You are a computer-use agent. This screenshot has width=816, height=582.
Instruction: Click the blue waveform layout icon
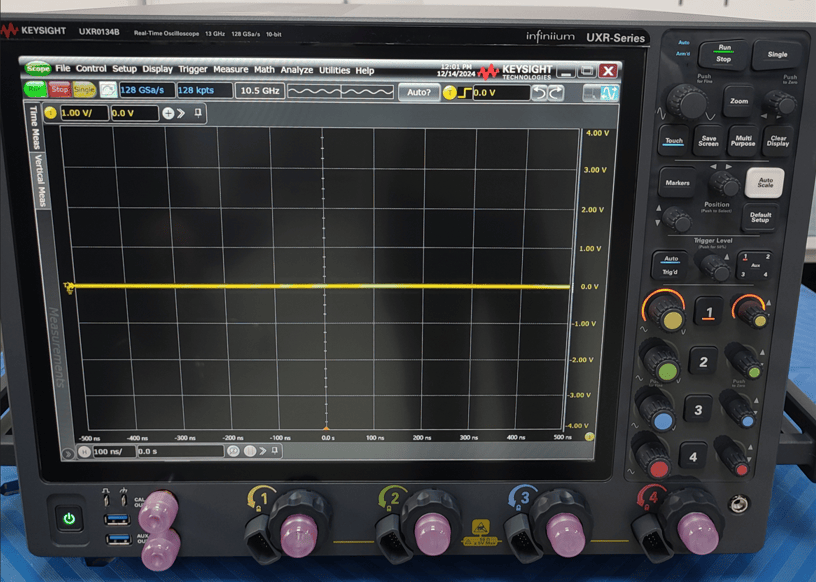[609, 93]
